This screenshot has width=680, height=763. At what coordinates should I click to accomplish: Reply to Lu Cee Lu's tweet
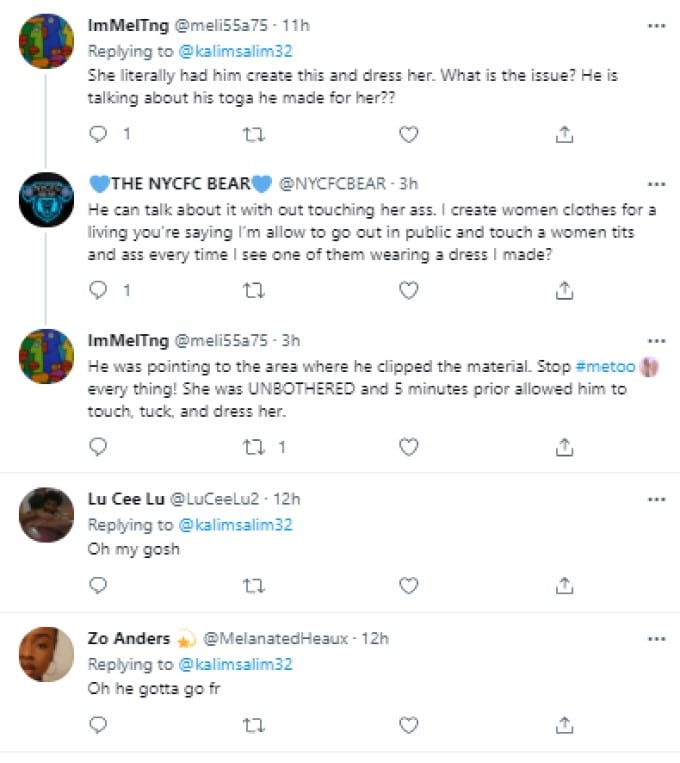click(x=98, y=585)
